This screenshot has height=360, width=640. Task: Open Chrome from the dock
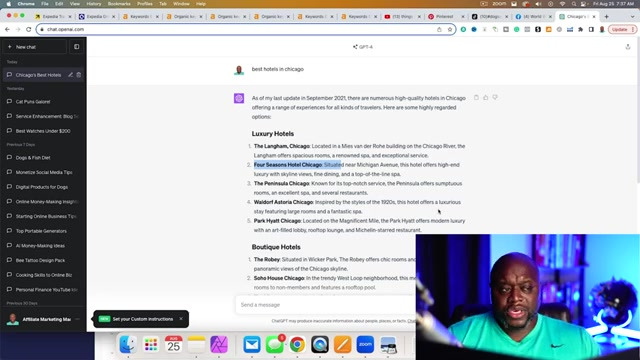(x=297, y=344)
